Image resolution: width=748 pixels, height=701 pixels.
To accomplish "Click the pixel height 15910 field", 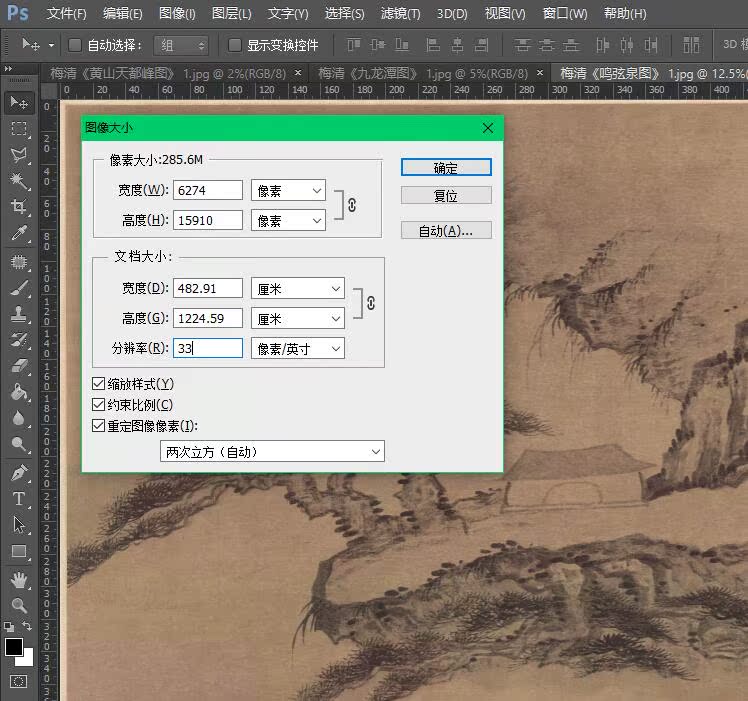I will point(208,220).
